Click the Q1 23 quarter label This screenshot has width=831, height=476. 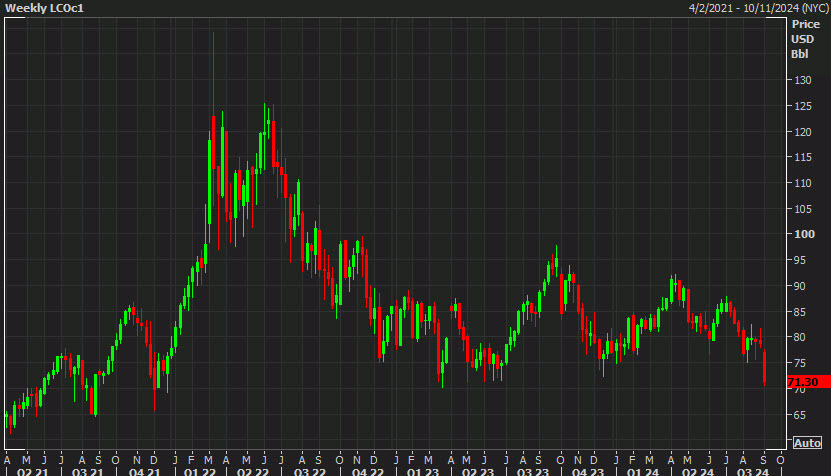(422, 471)
